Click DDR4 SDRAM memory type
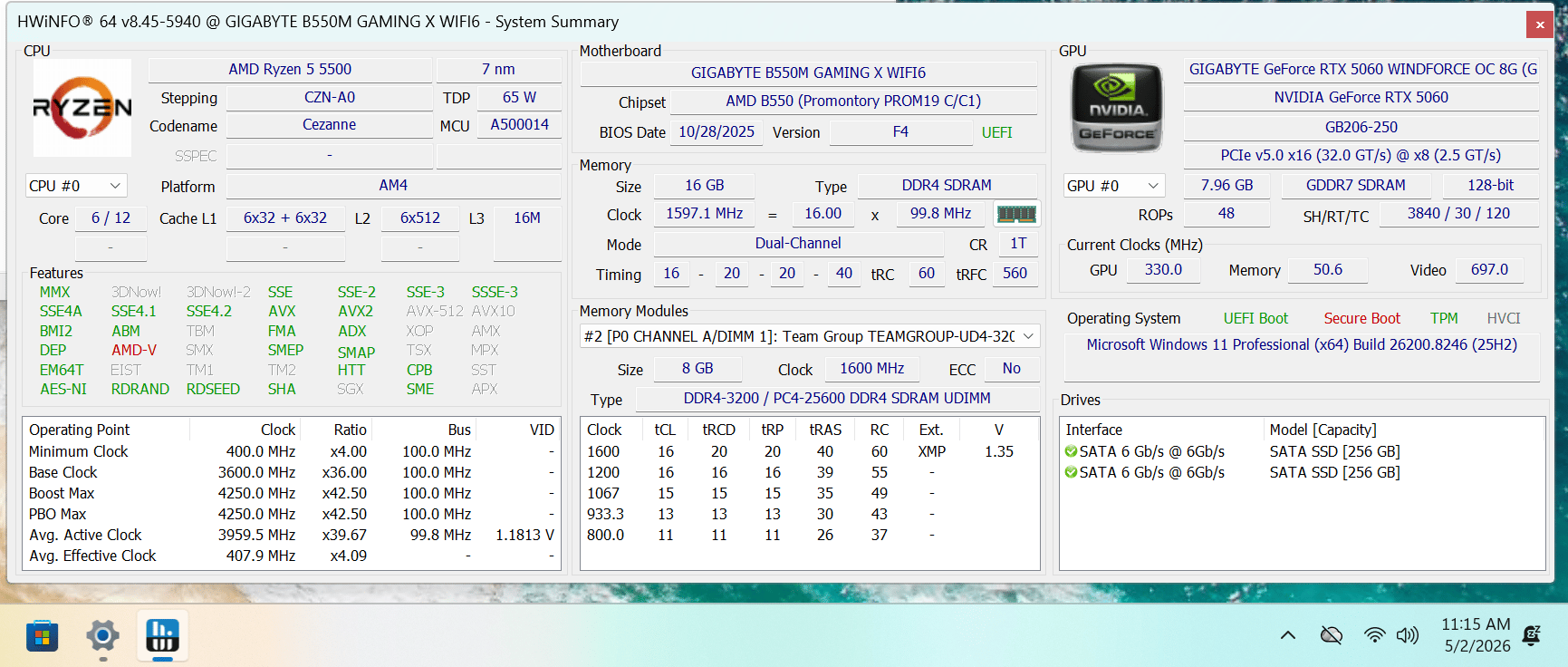Screen dimensions: 1568x667 pyautogui.click(x=947, y=186)
